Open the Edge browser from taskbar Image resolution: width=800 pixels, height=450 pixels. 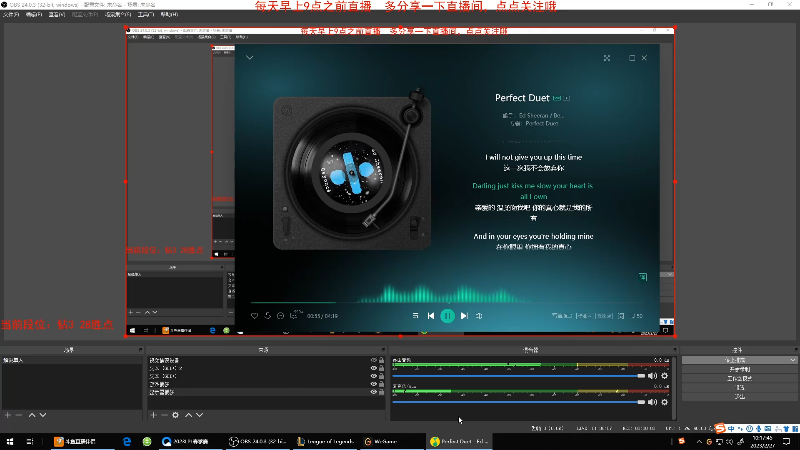pyautogui.click(x=127, y=441)
